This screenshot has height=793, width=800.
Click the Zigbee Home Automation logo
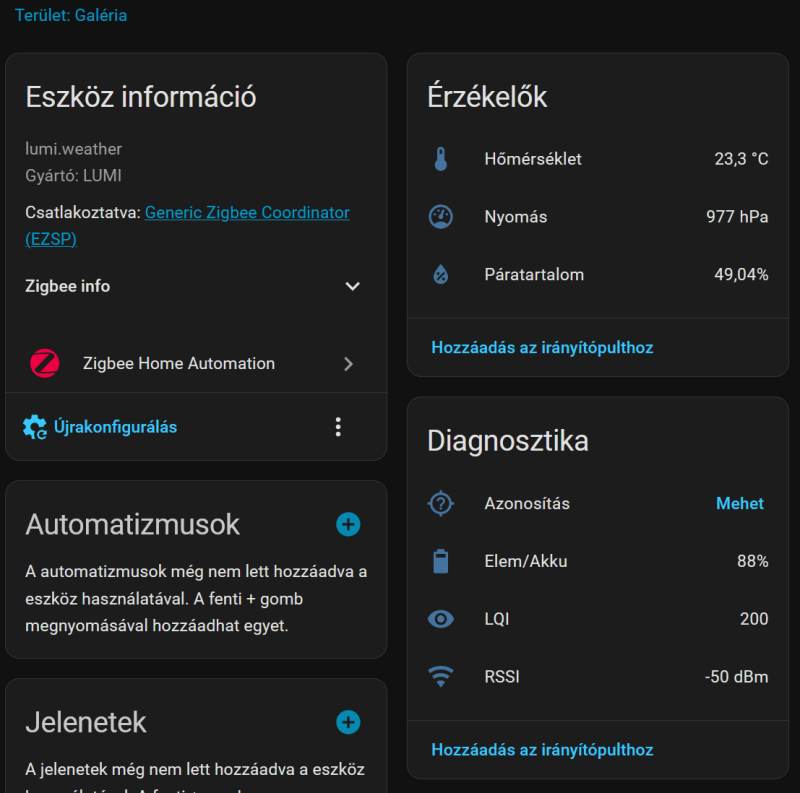(x=45, y=364)
